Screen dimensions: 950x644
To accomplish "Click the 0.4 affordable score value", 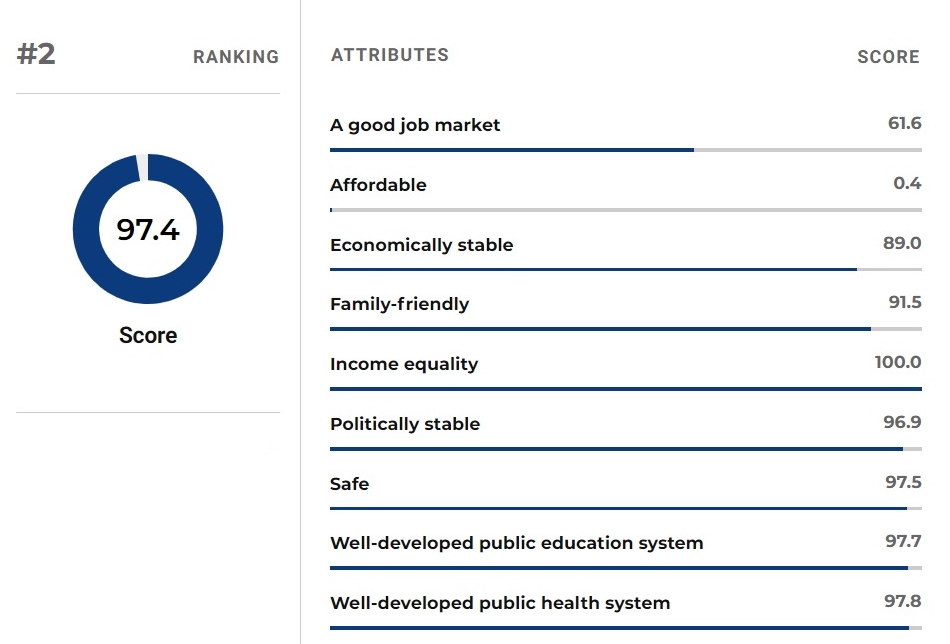I will [907, 183].
